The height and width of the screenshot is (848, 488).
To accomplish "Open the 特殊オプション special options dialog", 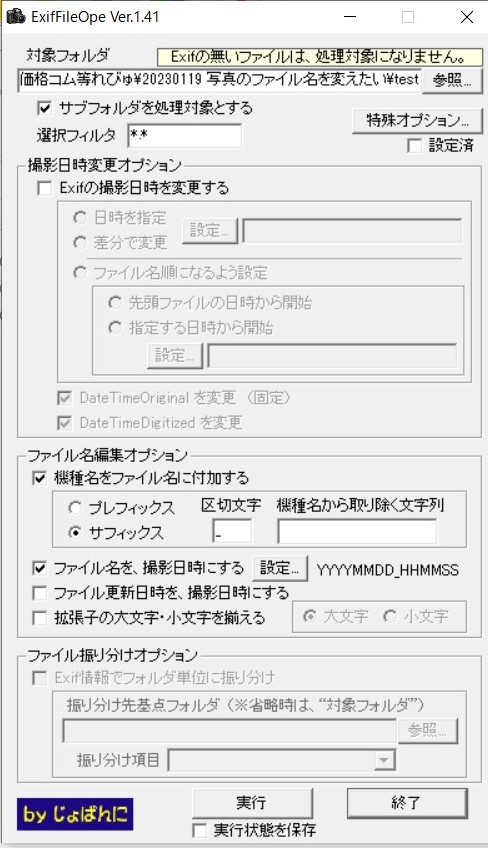I will tap(417, 121).
